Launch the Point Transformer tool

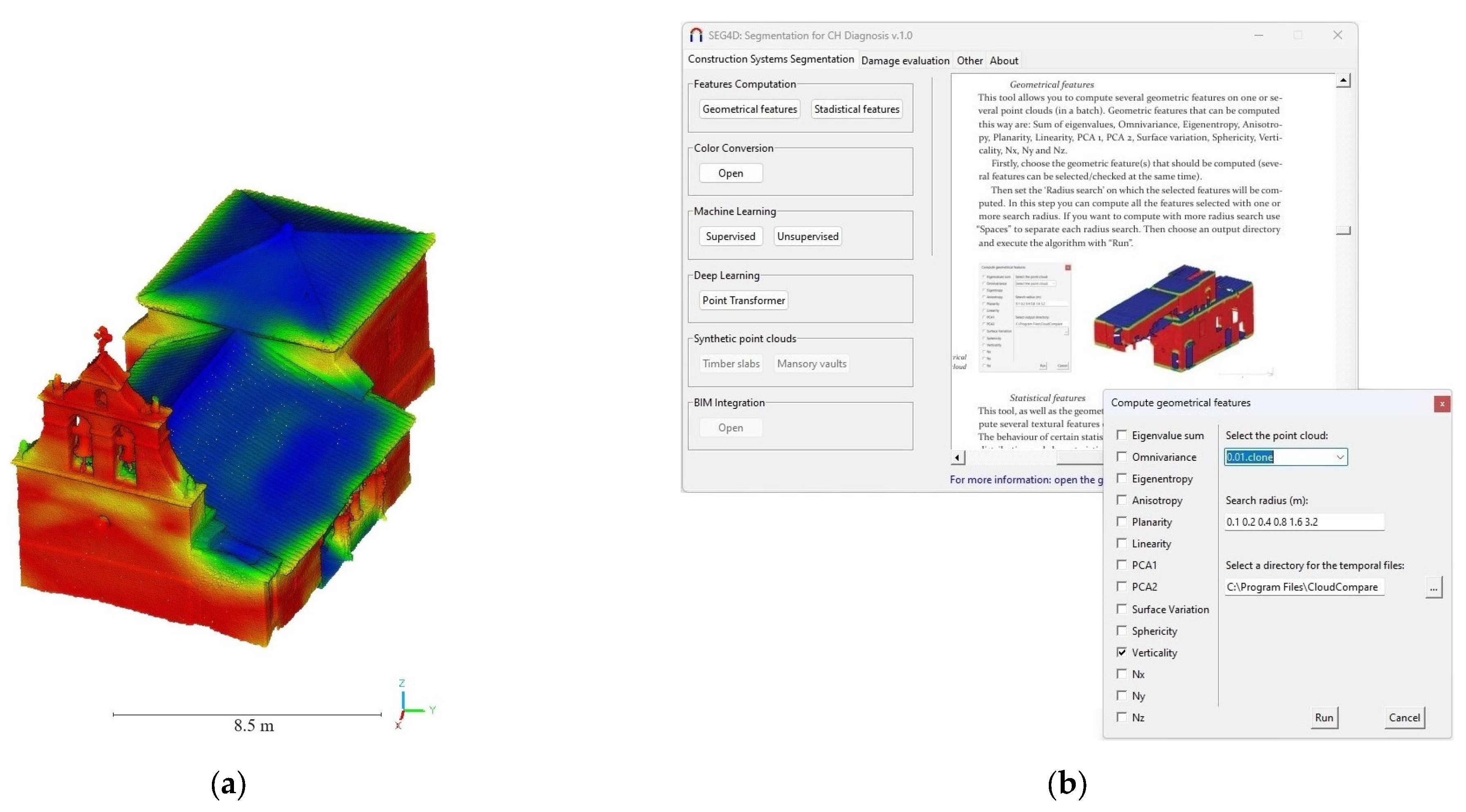[x=743, y=301]
